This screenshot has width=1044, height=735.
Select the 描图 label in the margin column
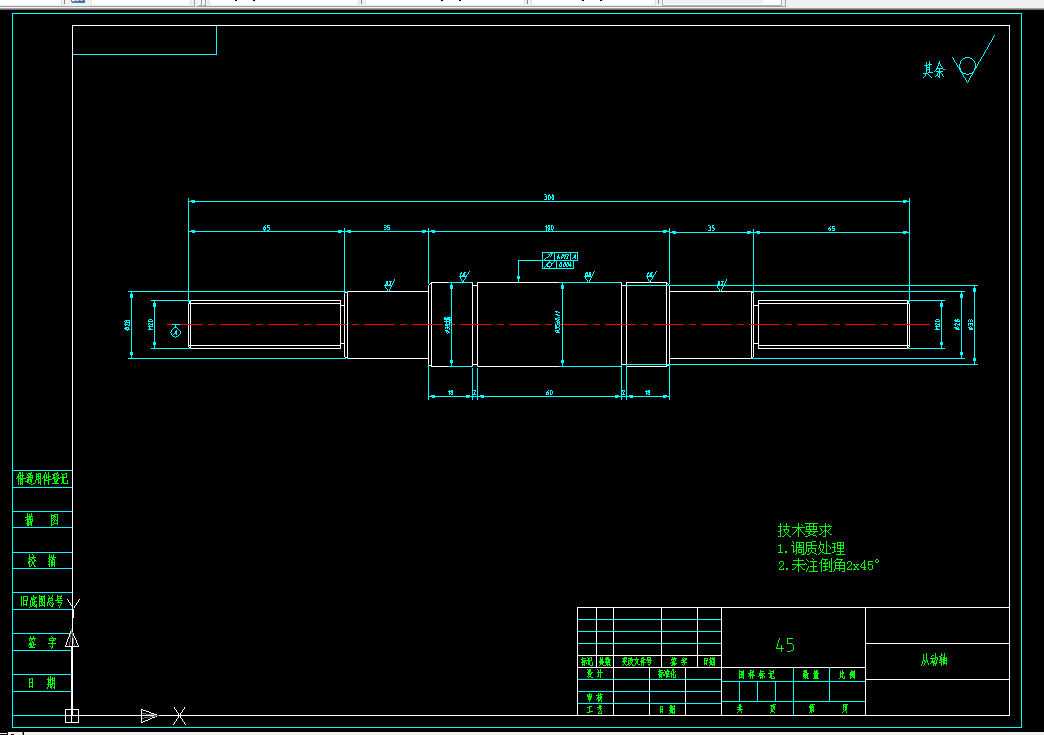coord(42,520)
